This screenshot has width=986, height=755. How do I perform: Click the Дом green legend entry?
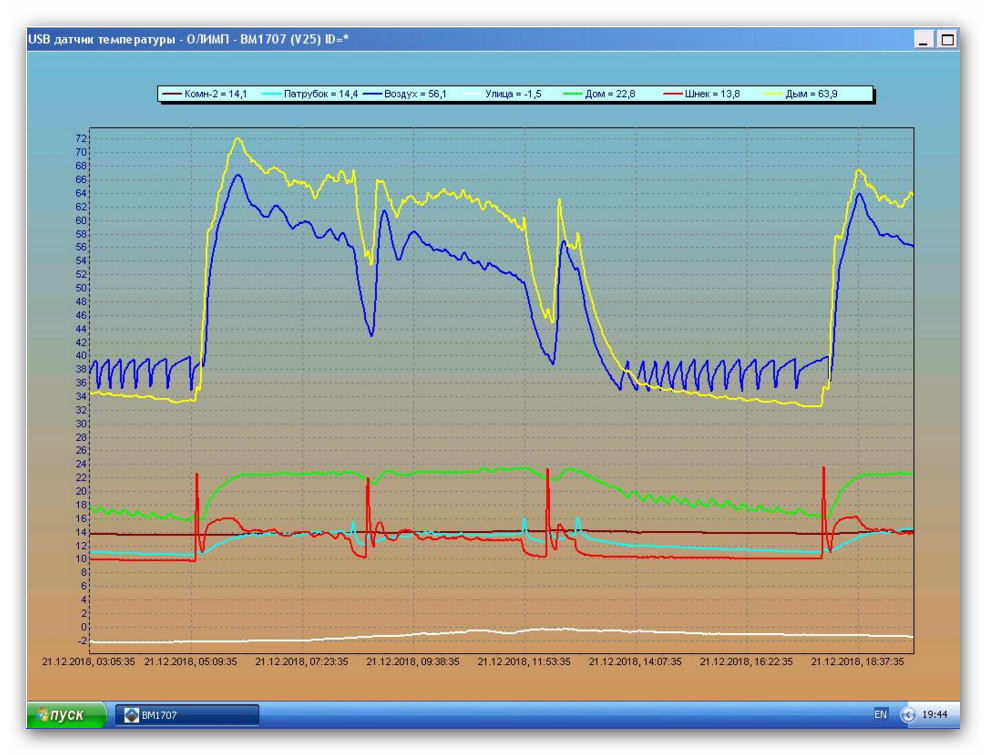click(x=599, y=94)
